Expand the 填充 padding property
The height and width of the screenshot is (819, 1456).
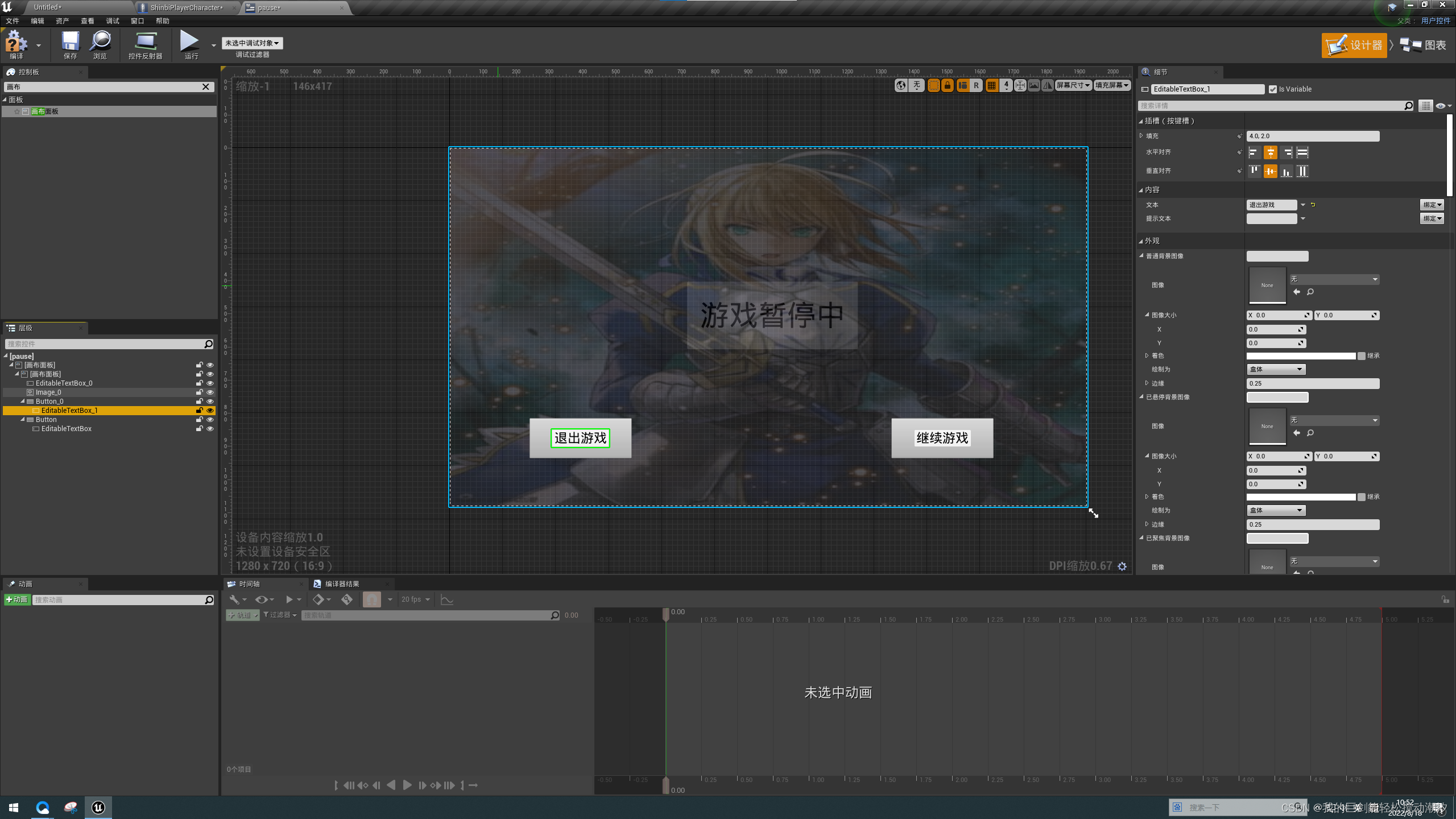click(1141, 136)
